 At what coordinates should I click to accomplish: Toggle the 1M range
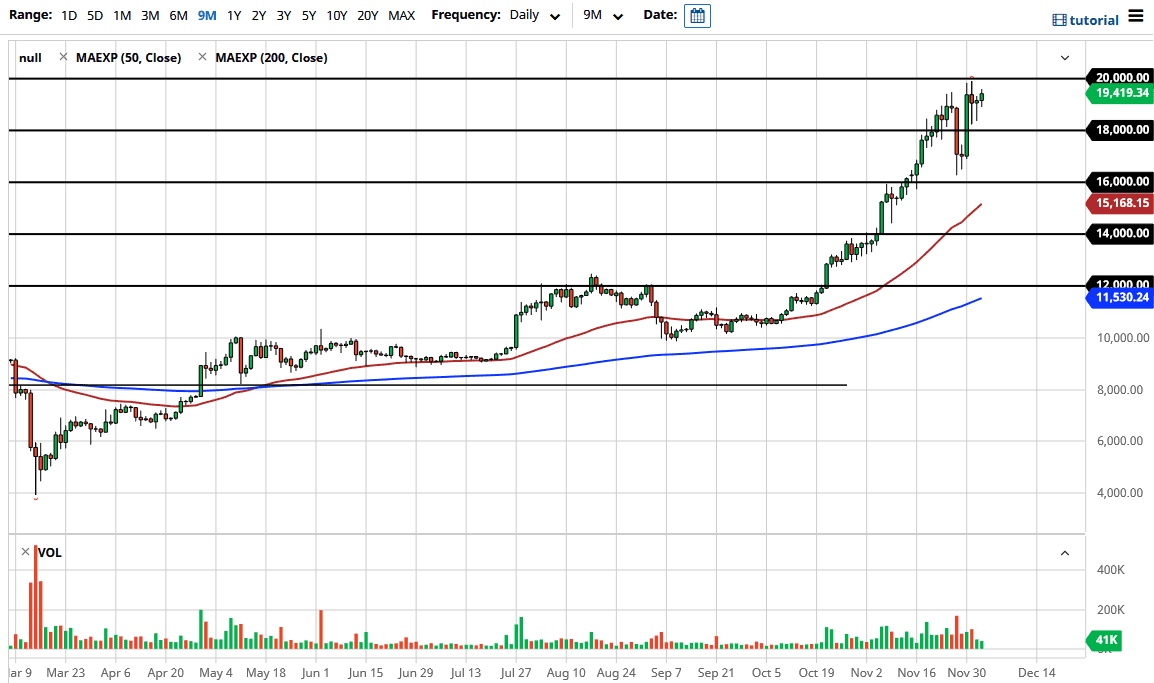tap(121, 15)
